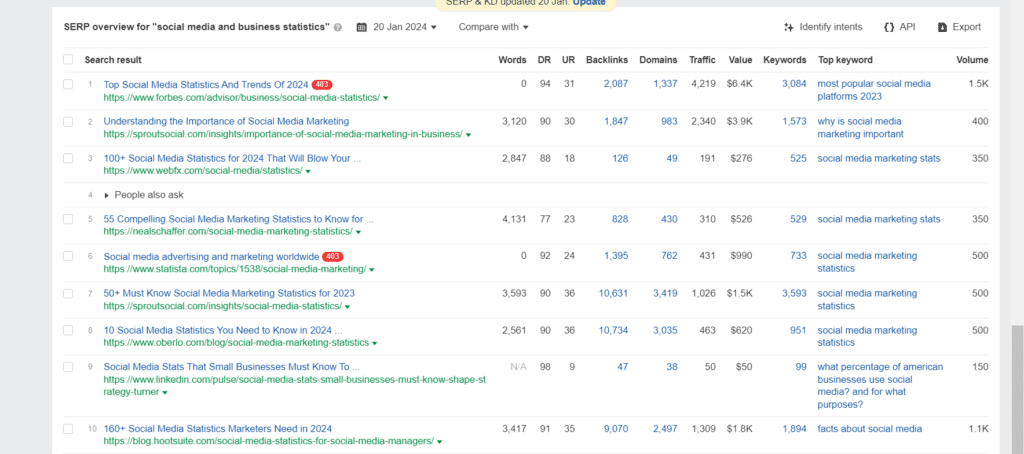Click the vertical scrollbar thumb

pos(1017,390)
